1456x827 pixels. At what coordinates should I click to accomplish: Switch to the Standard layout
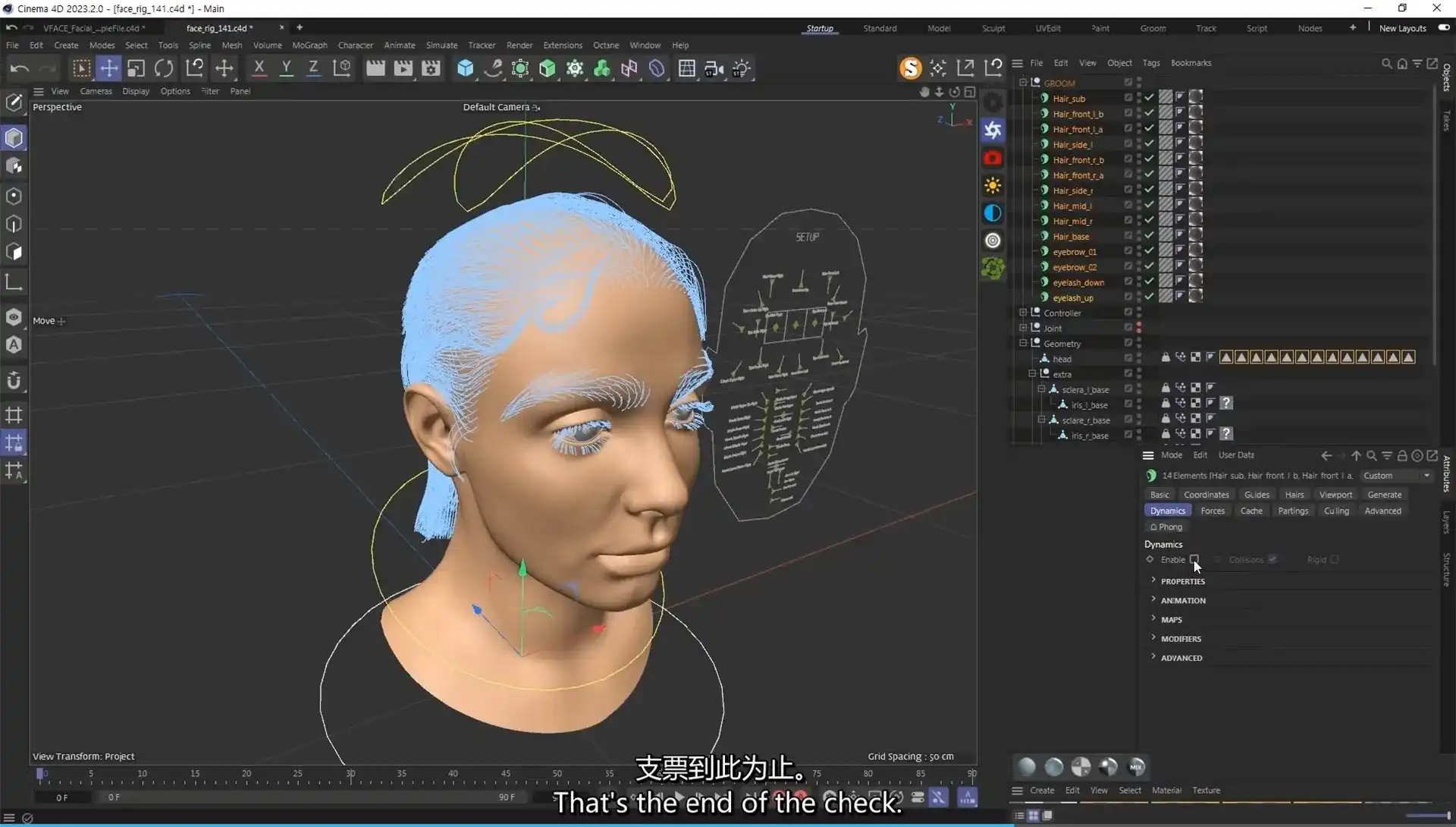[880, 28]
